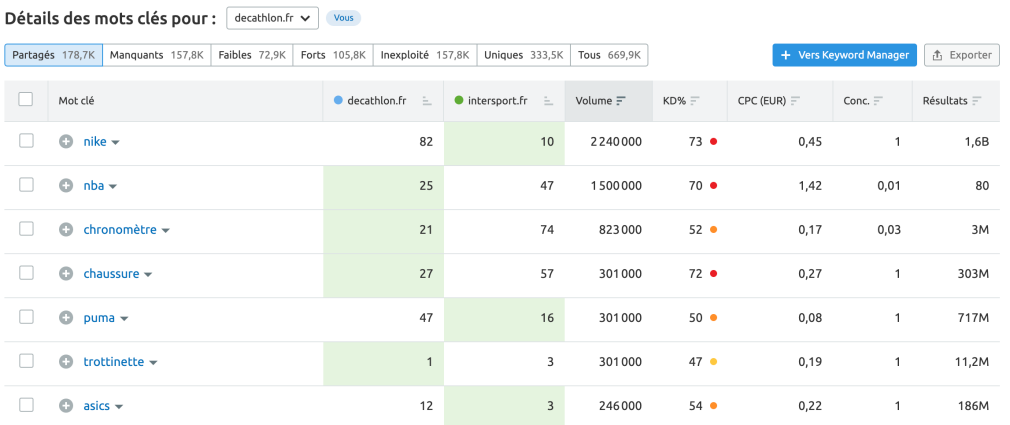Click the Volume column sort icon
Viewport: 1010px width, 425px height.
[621, 101]
